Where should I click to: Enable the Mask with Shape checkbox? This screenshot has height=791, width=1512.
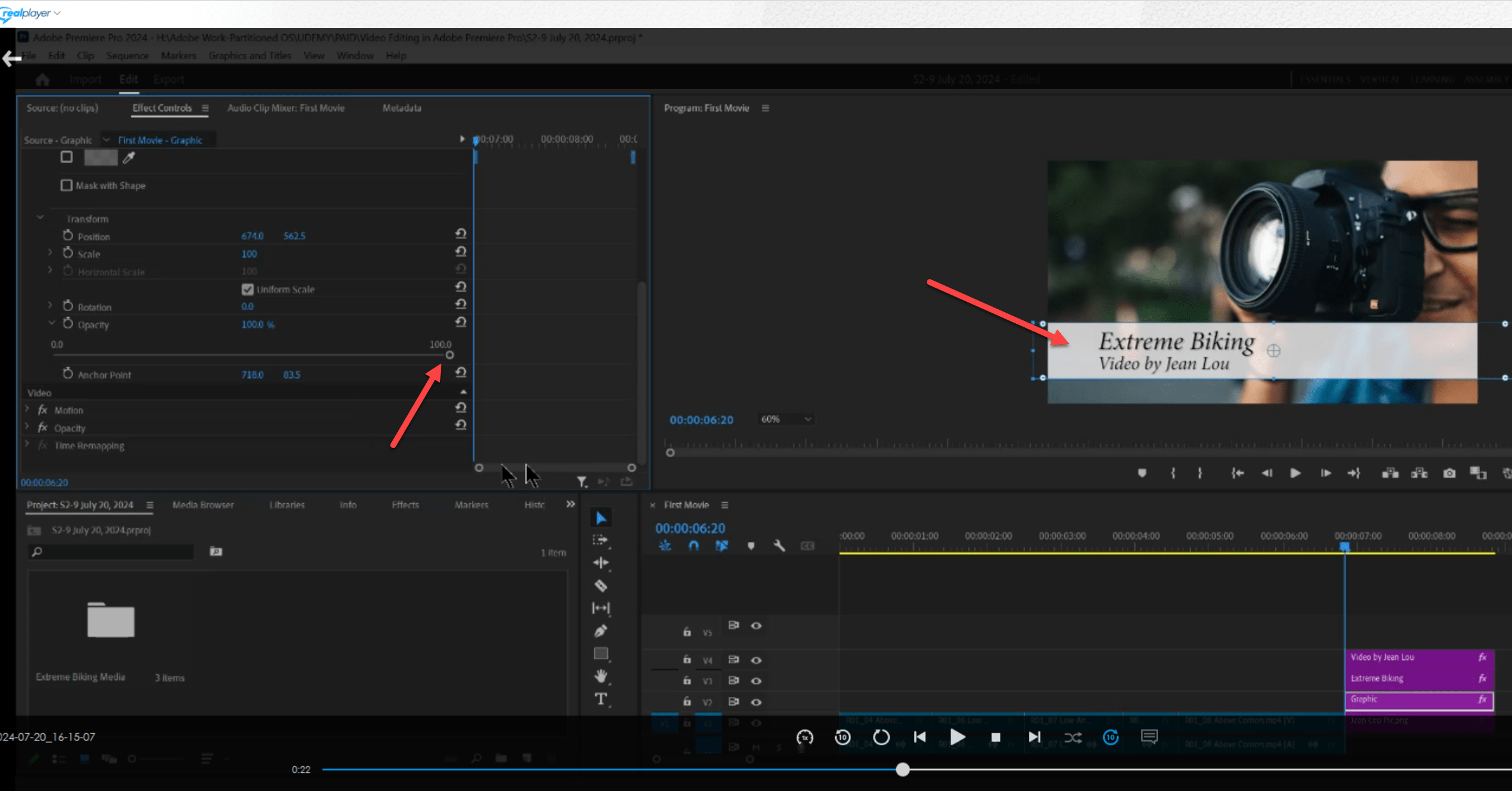pyautogui.click(x=66, y=186)
